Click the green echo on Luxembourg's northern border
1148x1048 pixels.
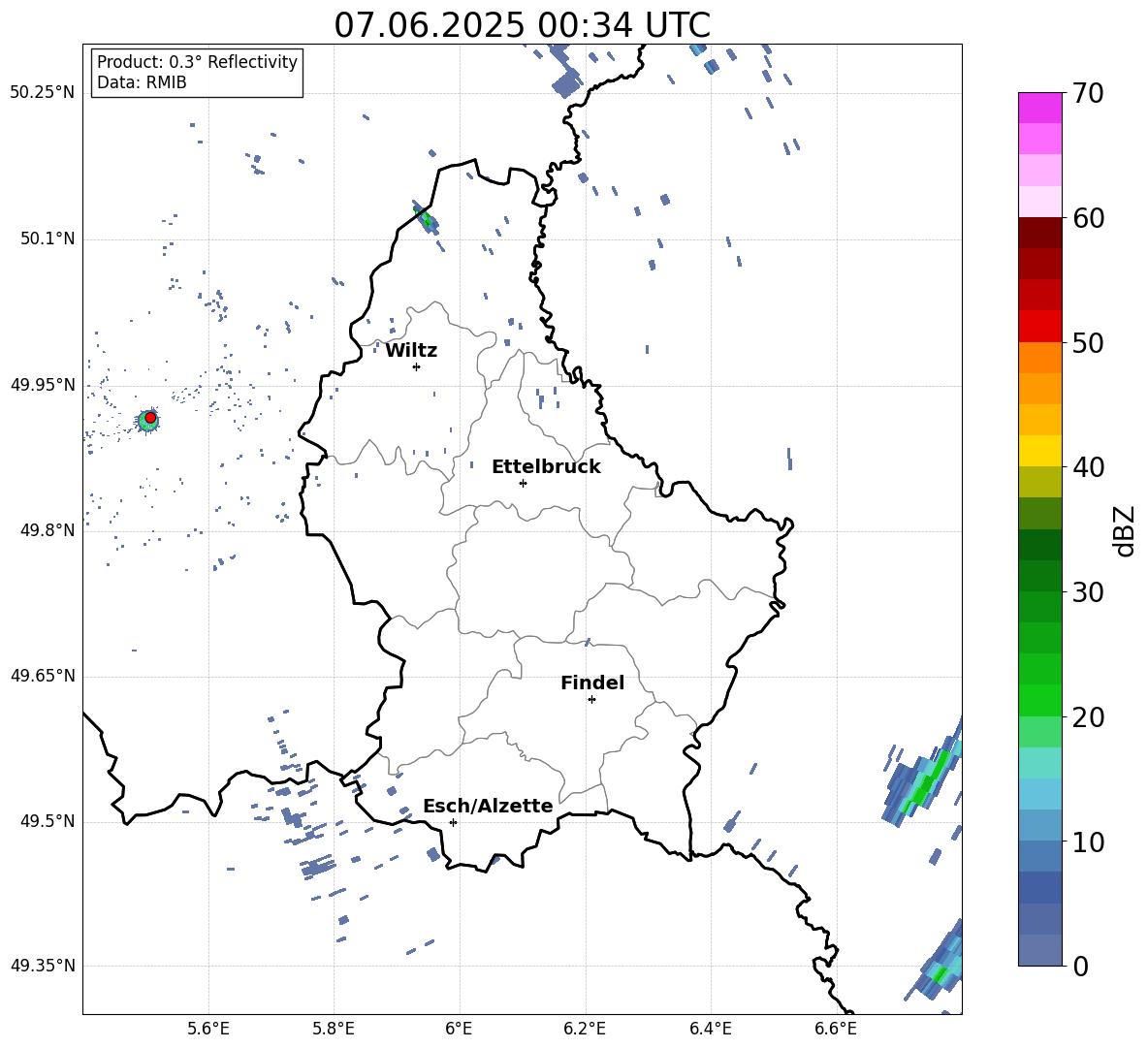point(426,218)
